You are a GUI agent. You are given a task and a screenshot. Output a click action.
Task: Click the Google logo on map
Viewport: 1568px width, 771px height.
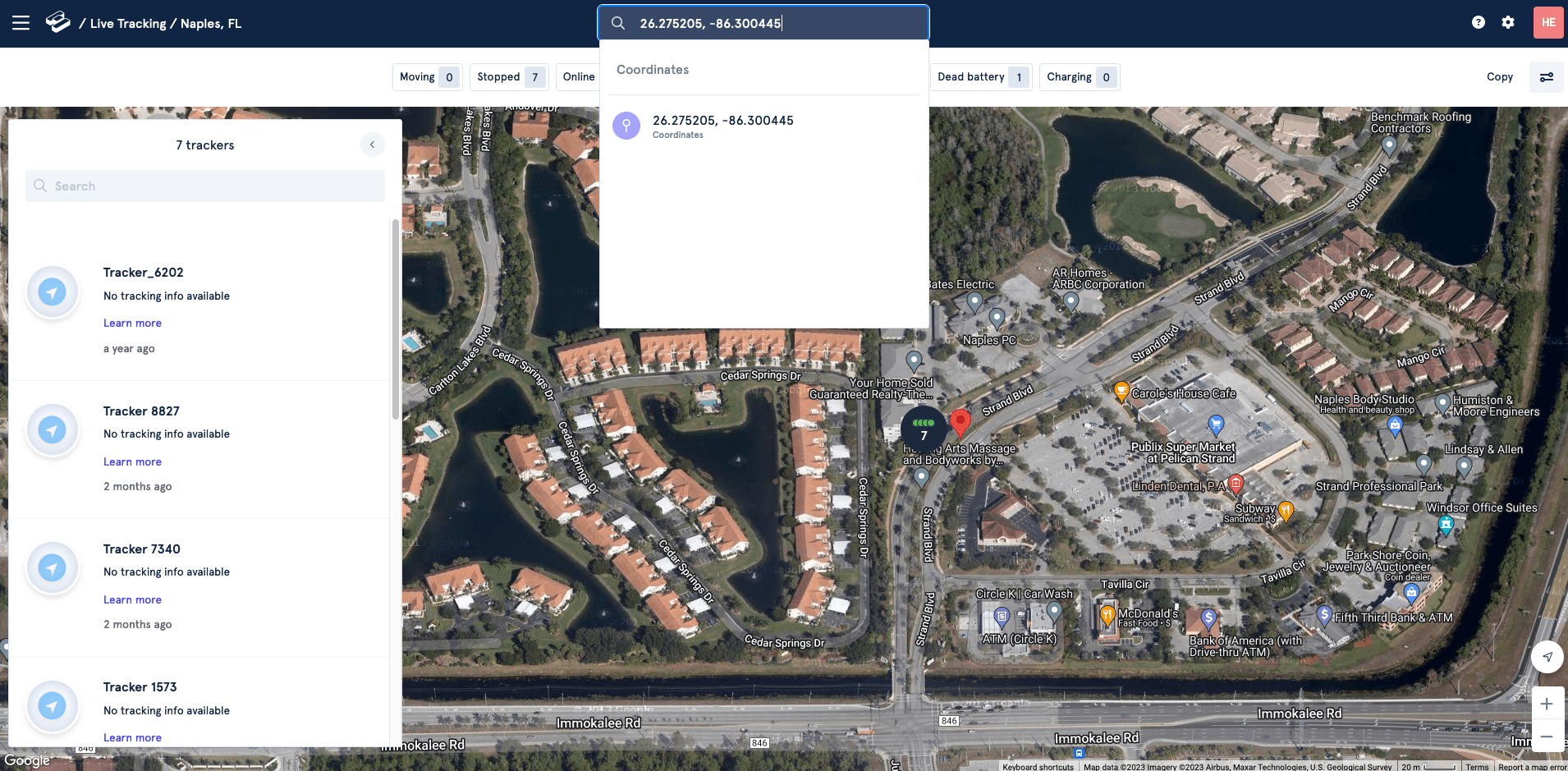coord(27,760)
